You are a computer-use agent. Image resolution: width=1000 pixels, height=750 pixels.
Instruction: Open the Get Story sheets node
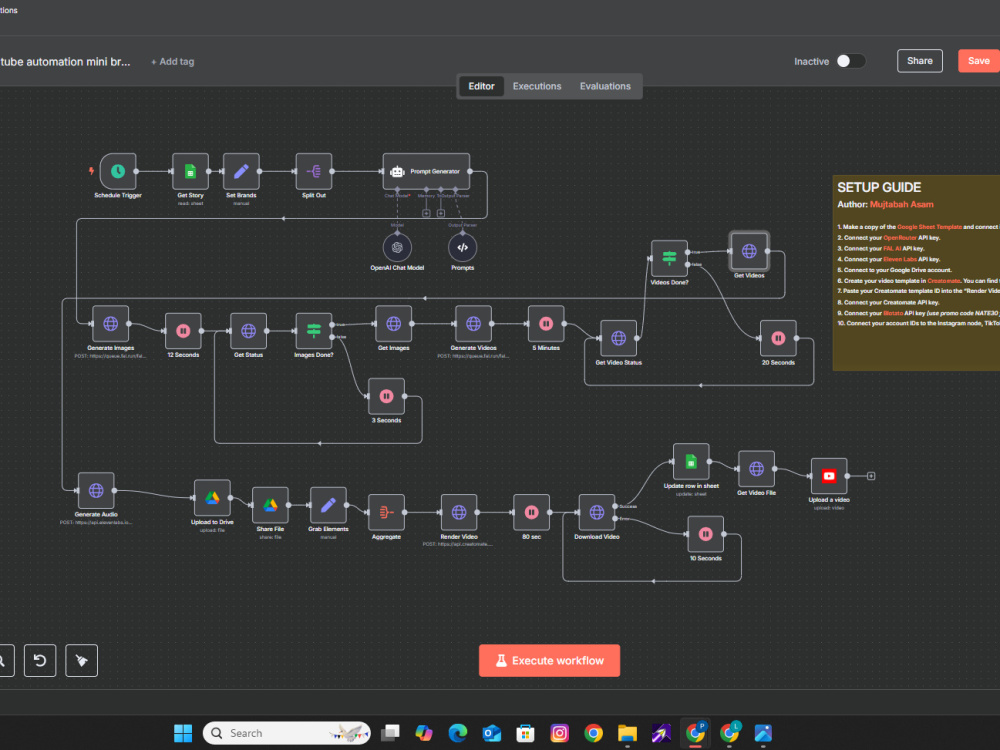coord(190,171)
